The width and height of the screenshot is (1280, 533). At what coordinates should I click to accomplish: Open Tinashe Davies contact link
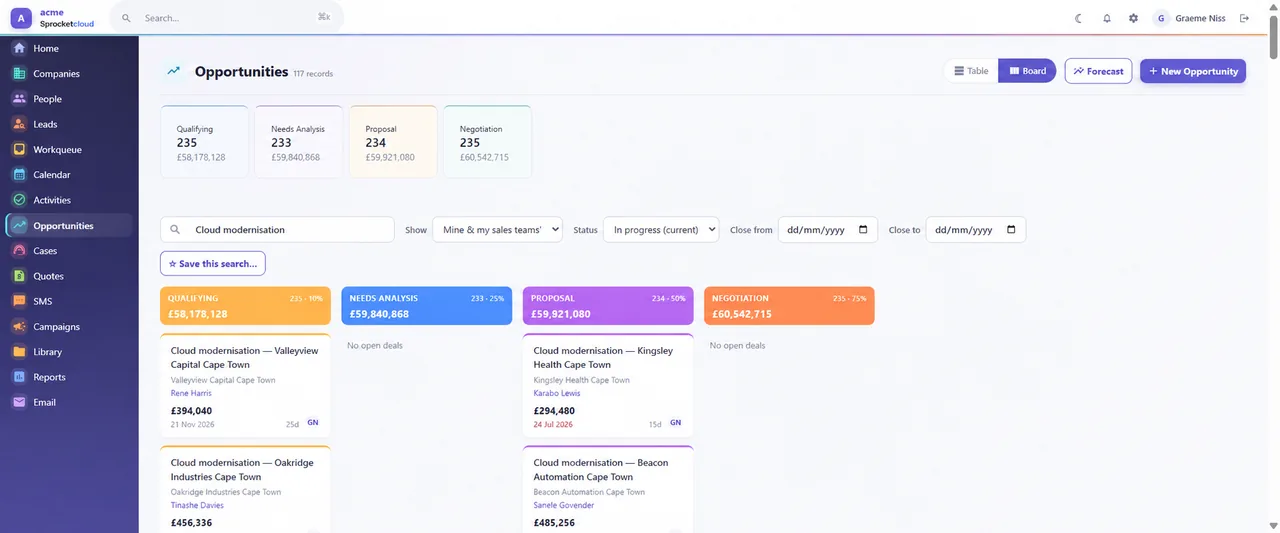[197, 505]
